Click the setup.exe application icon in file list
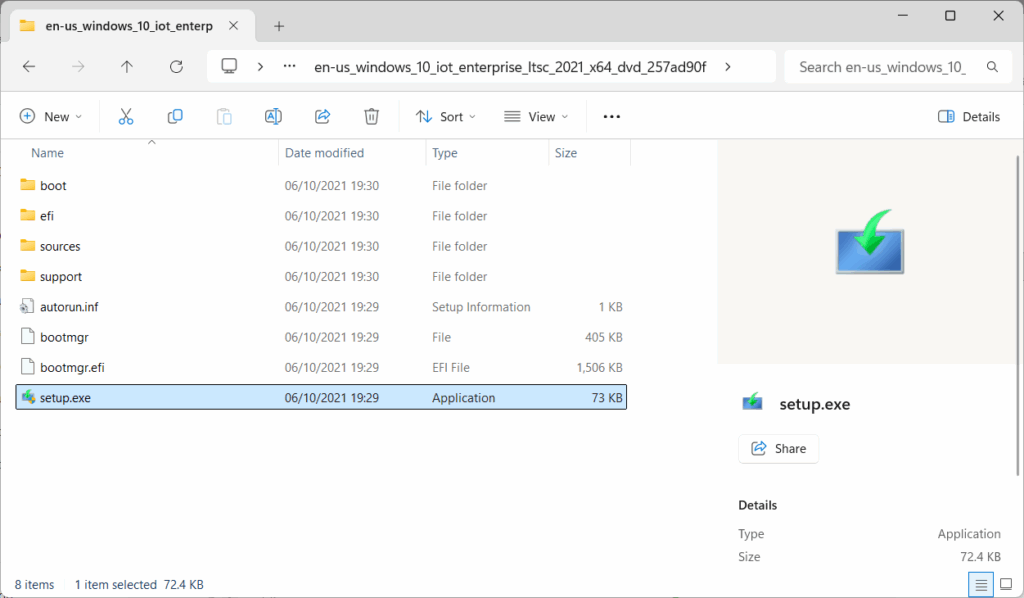 (x=27, y=397)
